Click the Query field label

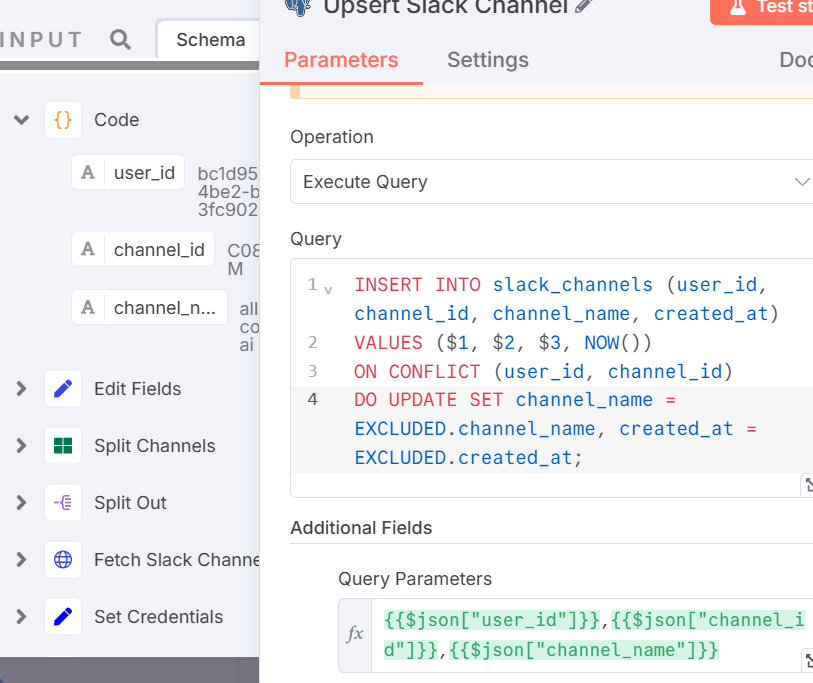(x=316, y=239)
